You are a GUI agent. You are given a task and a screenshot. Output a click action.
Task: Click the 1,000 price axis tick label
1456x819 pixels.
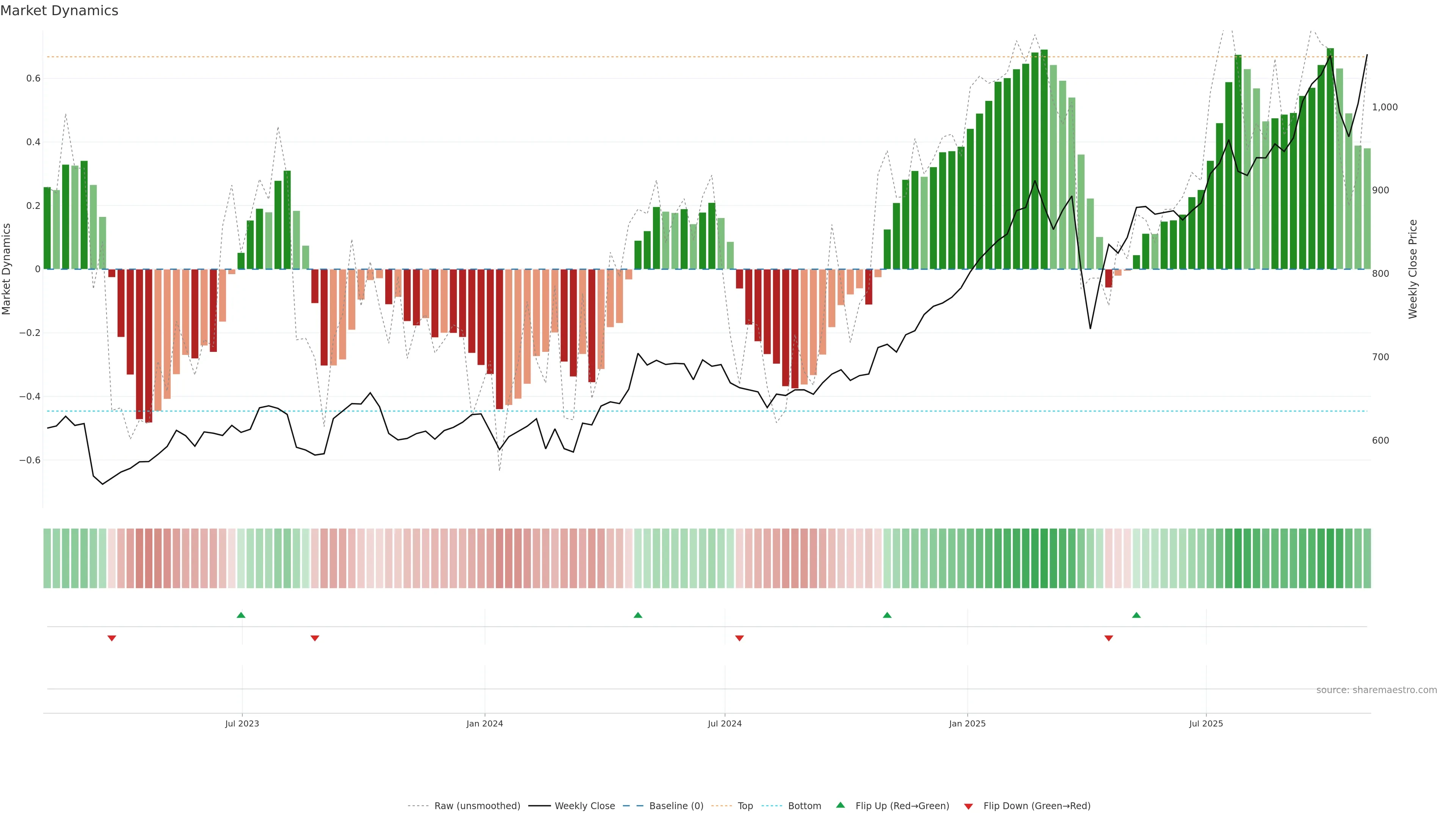pyautogui.click(x=1384, y=107)
